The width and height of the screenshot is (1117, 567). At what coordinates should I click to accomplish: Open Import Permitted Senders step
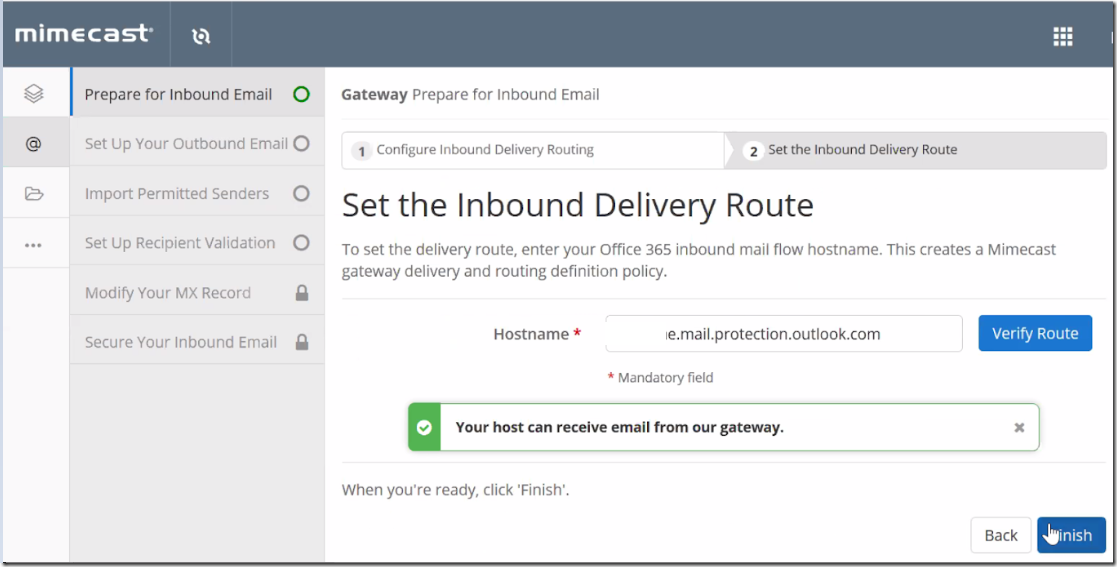(x=197, y=193)
